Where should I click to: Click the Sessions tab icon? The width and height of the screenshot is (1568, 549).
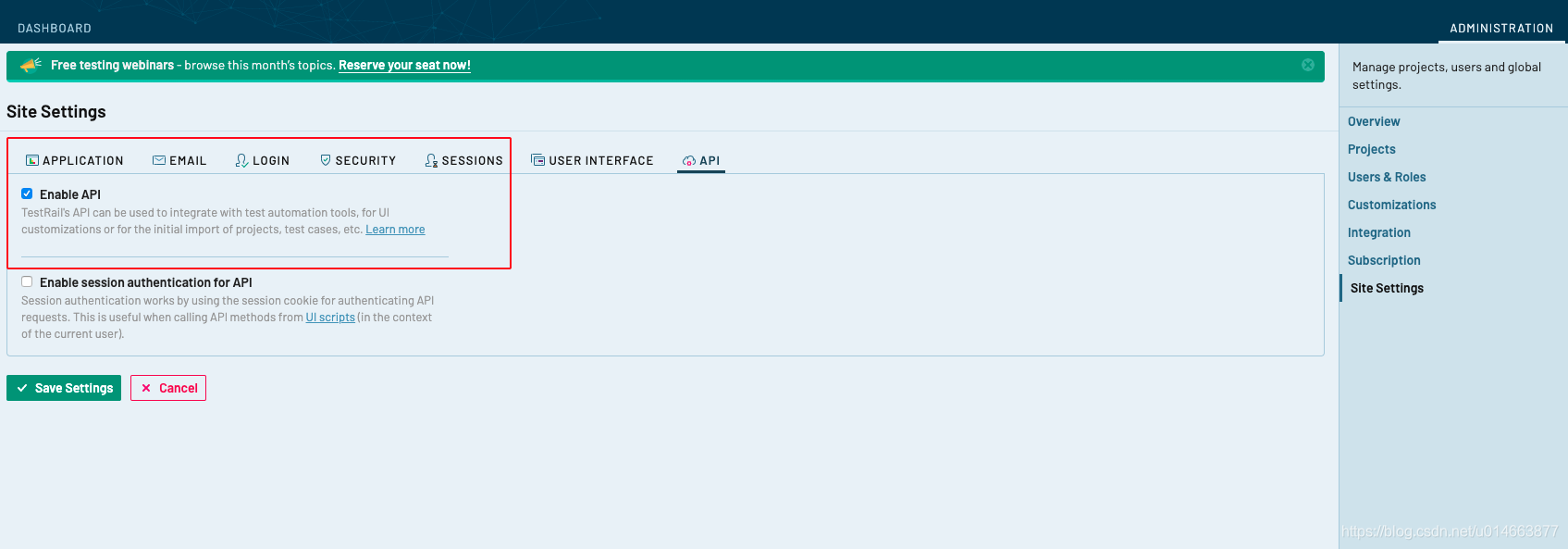431,160
